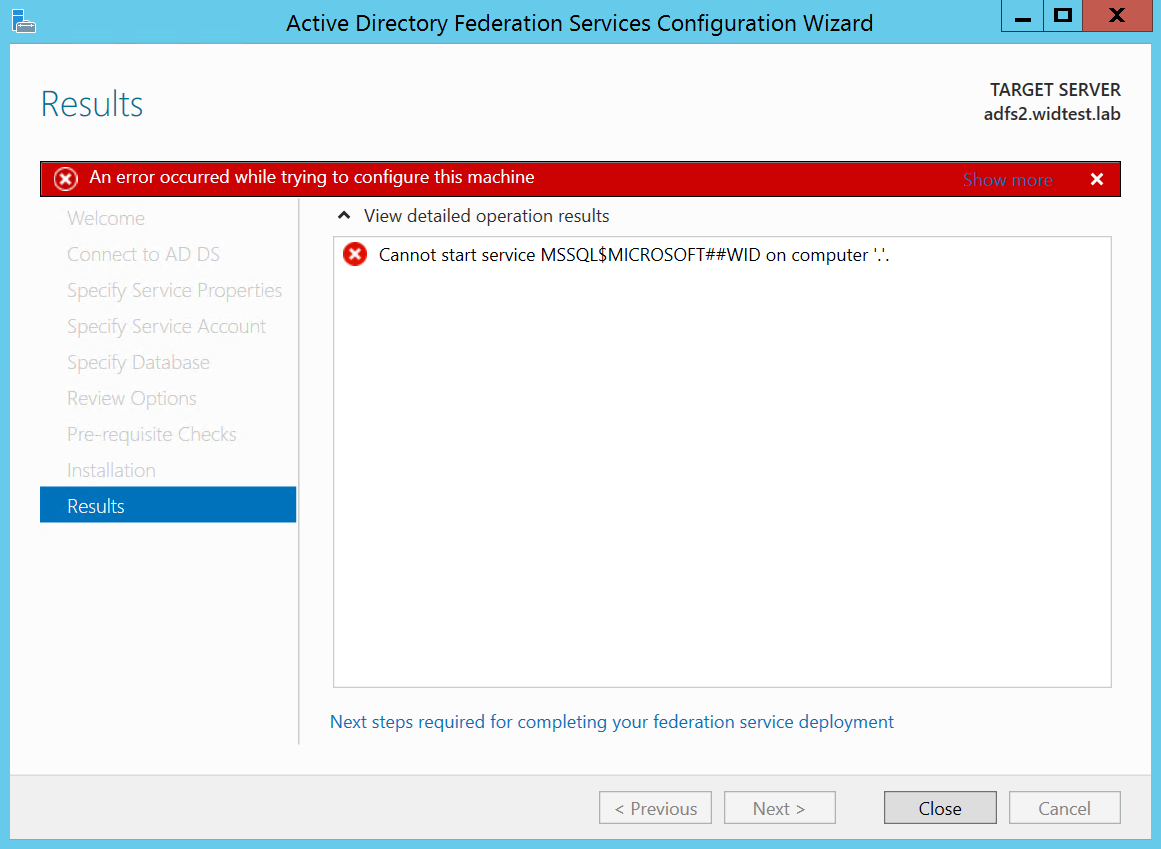The image size is (1161, 849).
Task: Click the red error icon in the banner
Action: click(x=66, y=178)
